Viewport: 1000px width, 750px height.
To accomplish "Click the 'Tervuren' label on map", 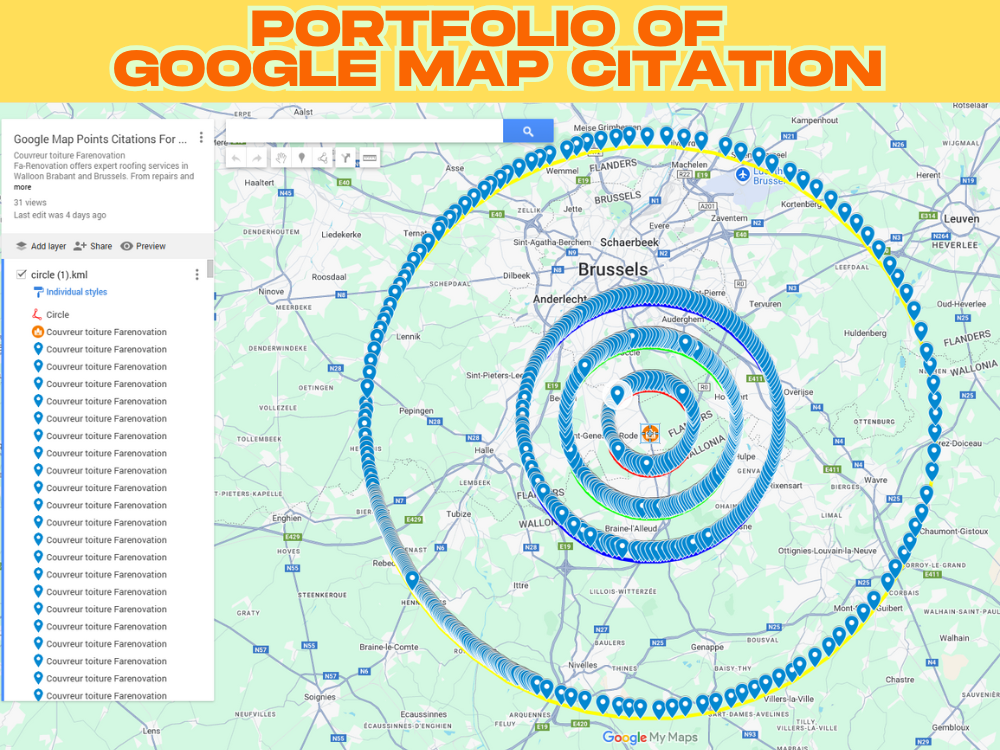I will coord(765,304).
